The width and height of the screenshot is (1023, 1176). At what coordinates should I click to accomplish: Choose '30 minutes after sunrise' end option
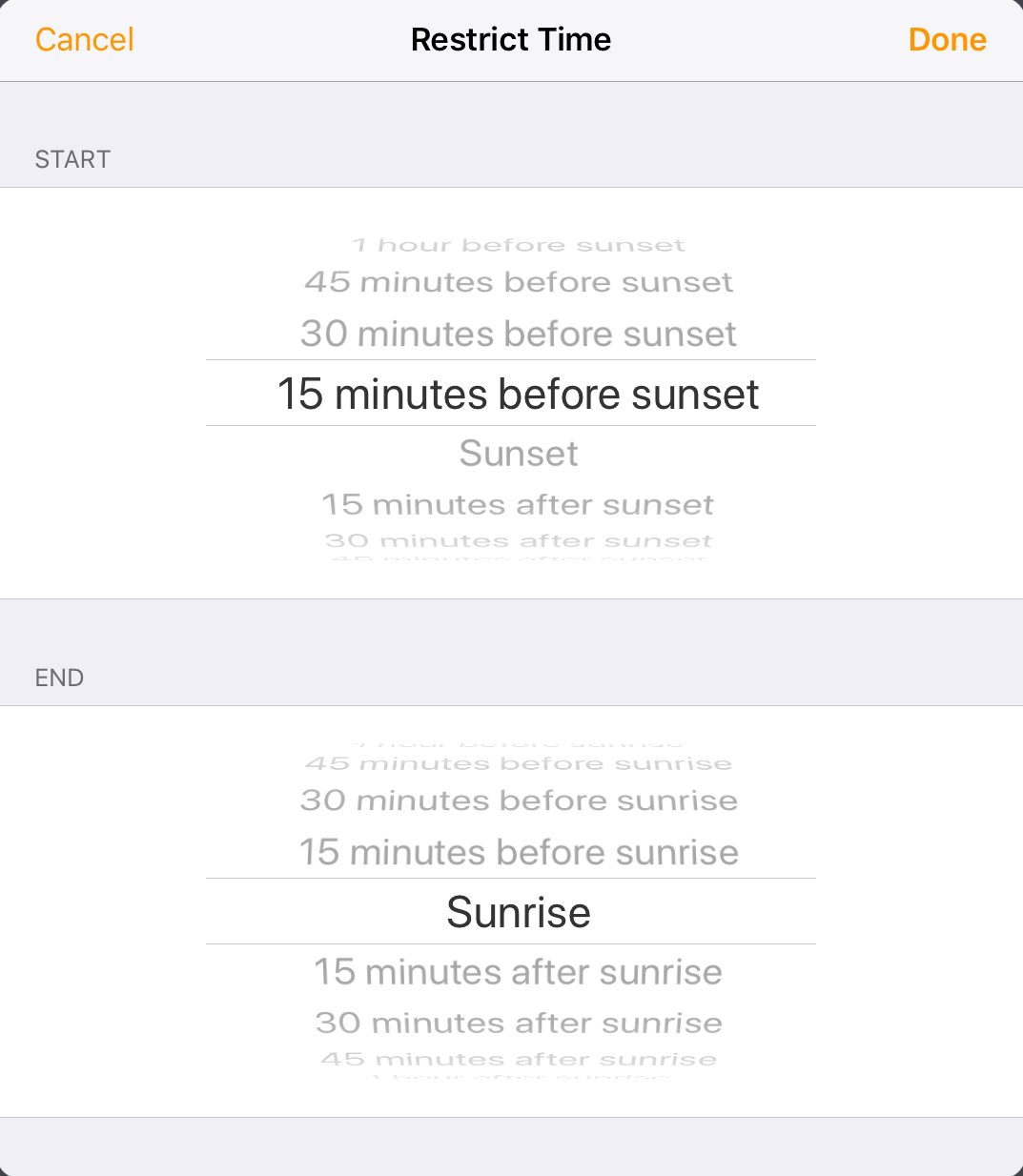519,1023
